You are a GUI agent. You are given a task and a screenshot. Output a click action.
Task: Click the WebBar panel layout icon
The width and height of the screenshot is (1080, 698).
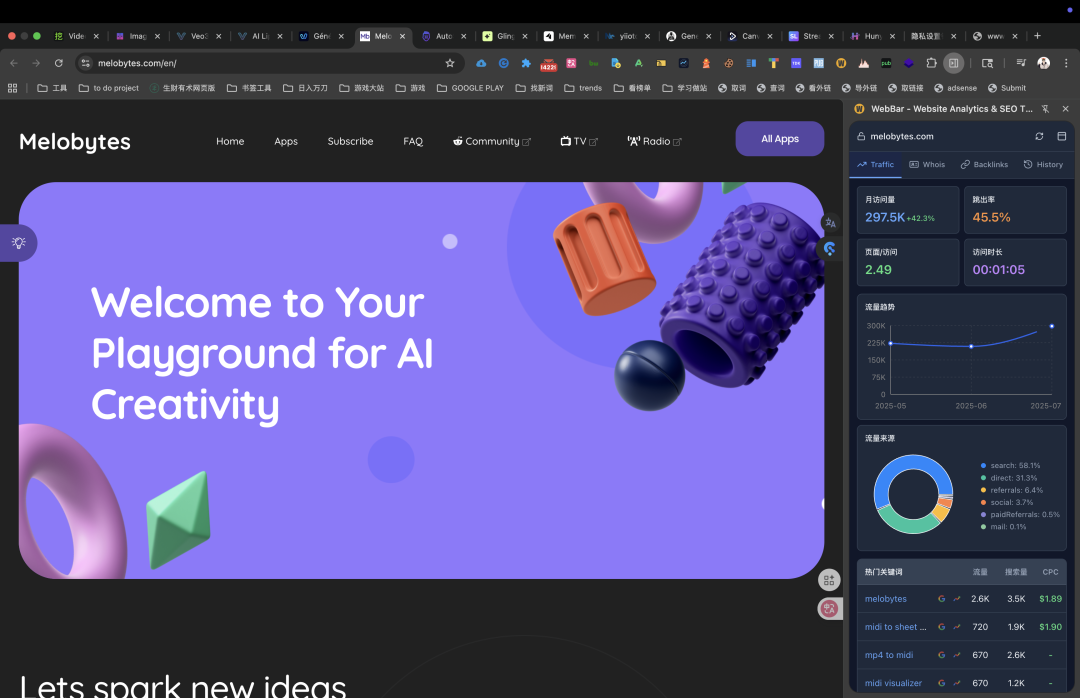point(1061,136)
